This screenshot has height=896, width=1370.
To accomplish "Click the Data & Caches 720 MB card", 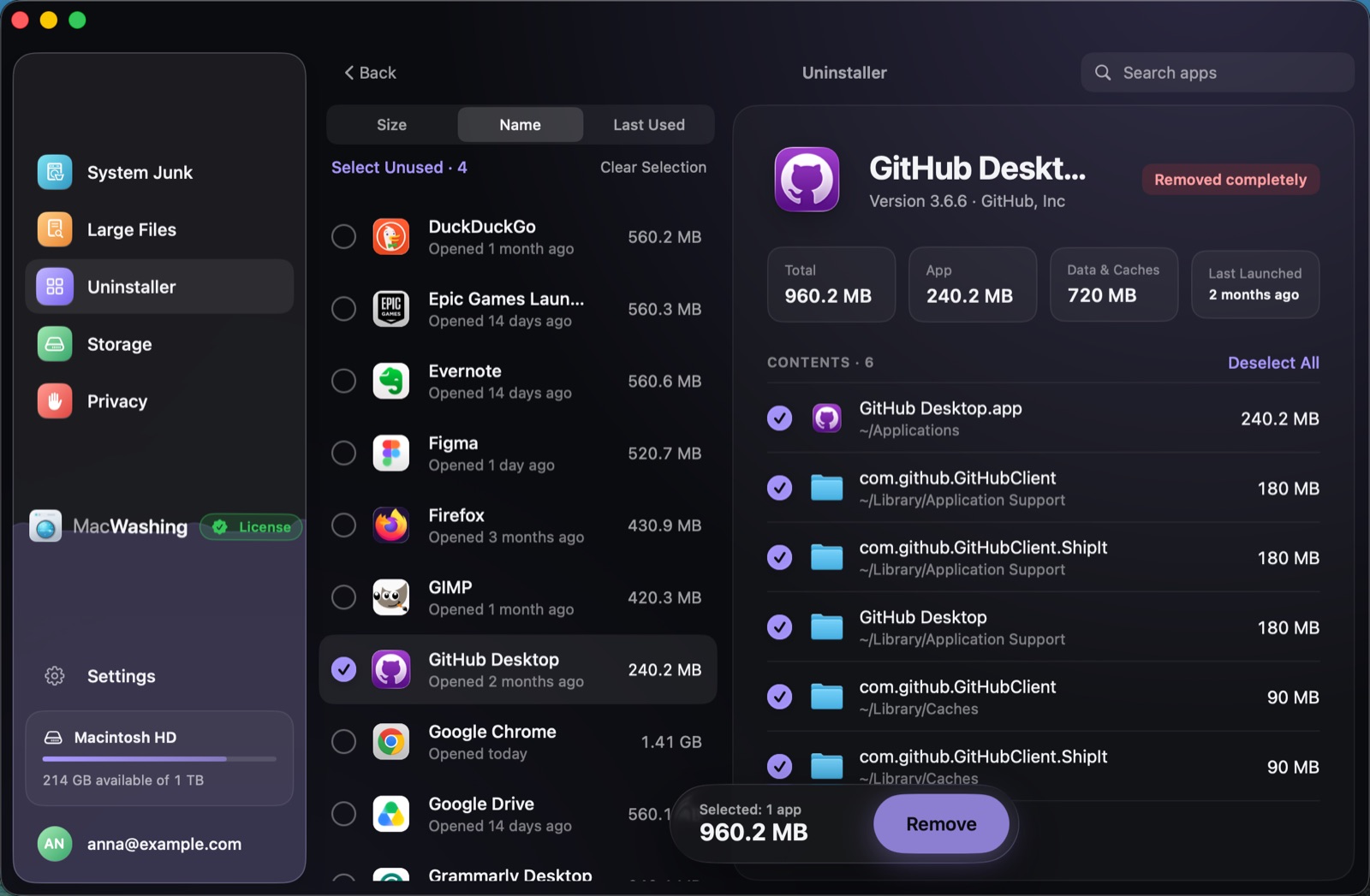I will [1114, 284].
